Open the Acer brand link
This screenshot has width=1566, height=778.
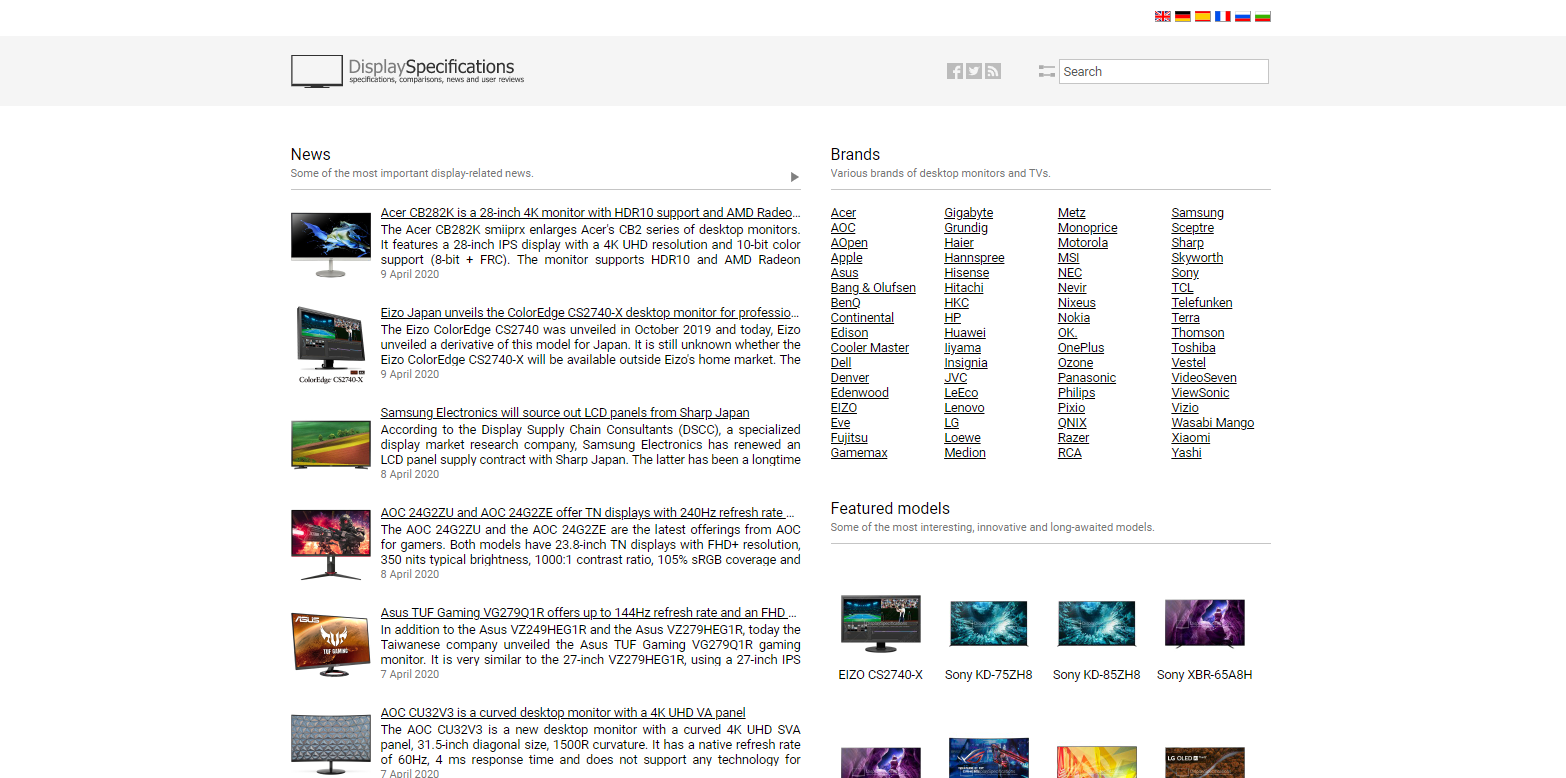[843, 213]
